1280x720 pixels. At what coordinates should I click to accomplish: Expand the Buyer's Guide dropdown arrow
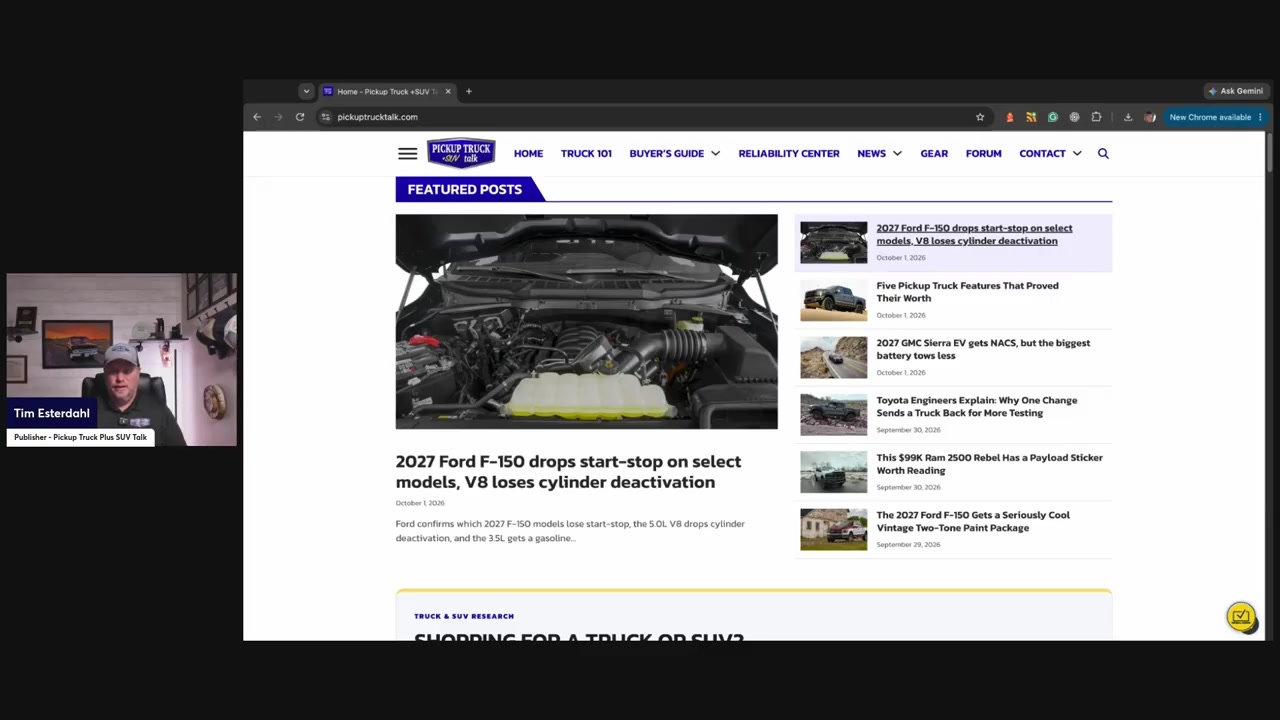pyautogui.click(x=715, y=154)
